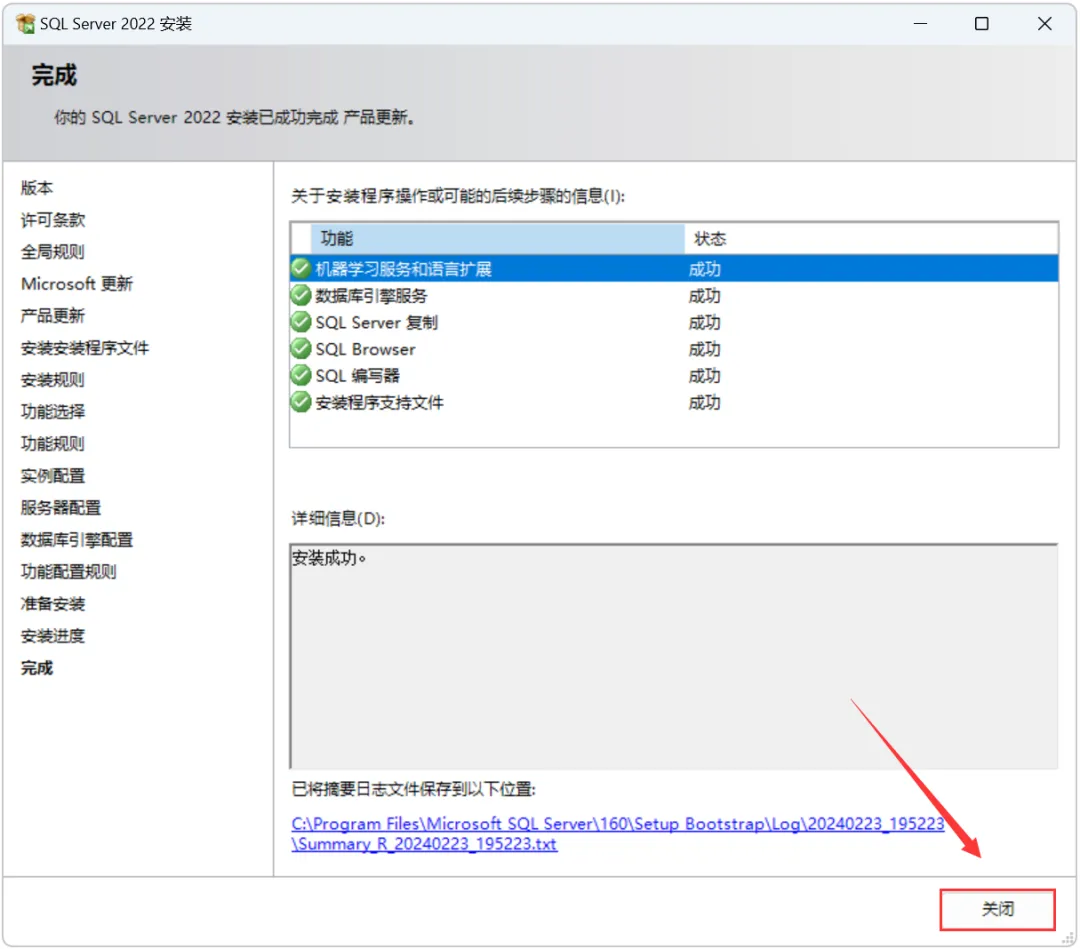Click 成功 status of 安装程序支持文件
This screenshot has width=1080, height=949.
[704, 403]
